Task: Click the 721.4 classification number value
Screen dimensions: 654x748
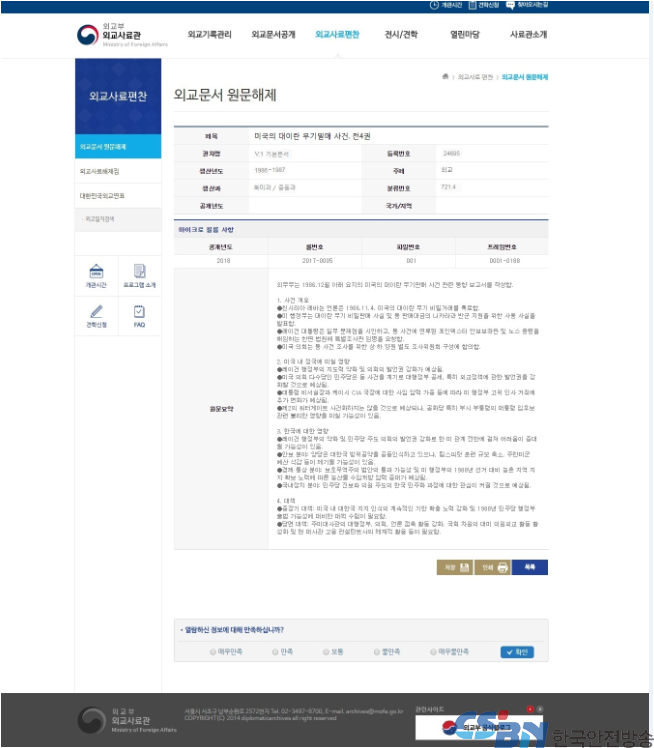Action: click(x=448, y=187)
